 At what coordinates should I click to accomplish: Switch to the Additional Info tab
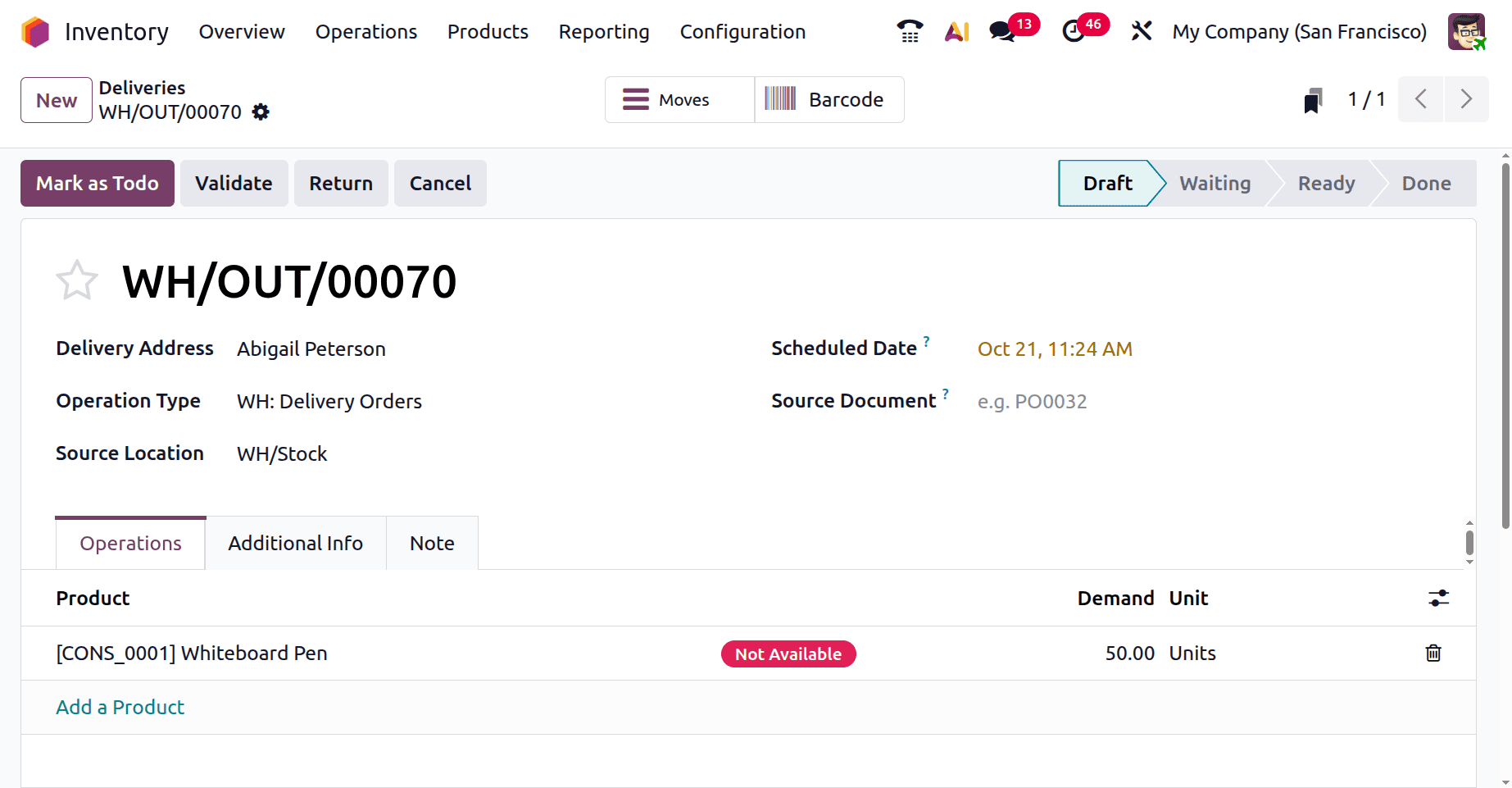coord(295,544)
